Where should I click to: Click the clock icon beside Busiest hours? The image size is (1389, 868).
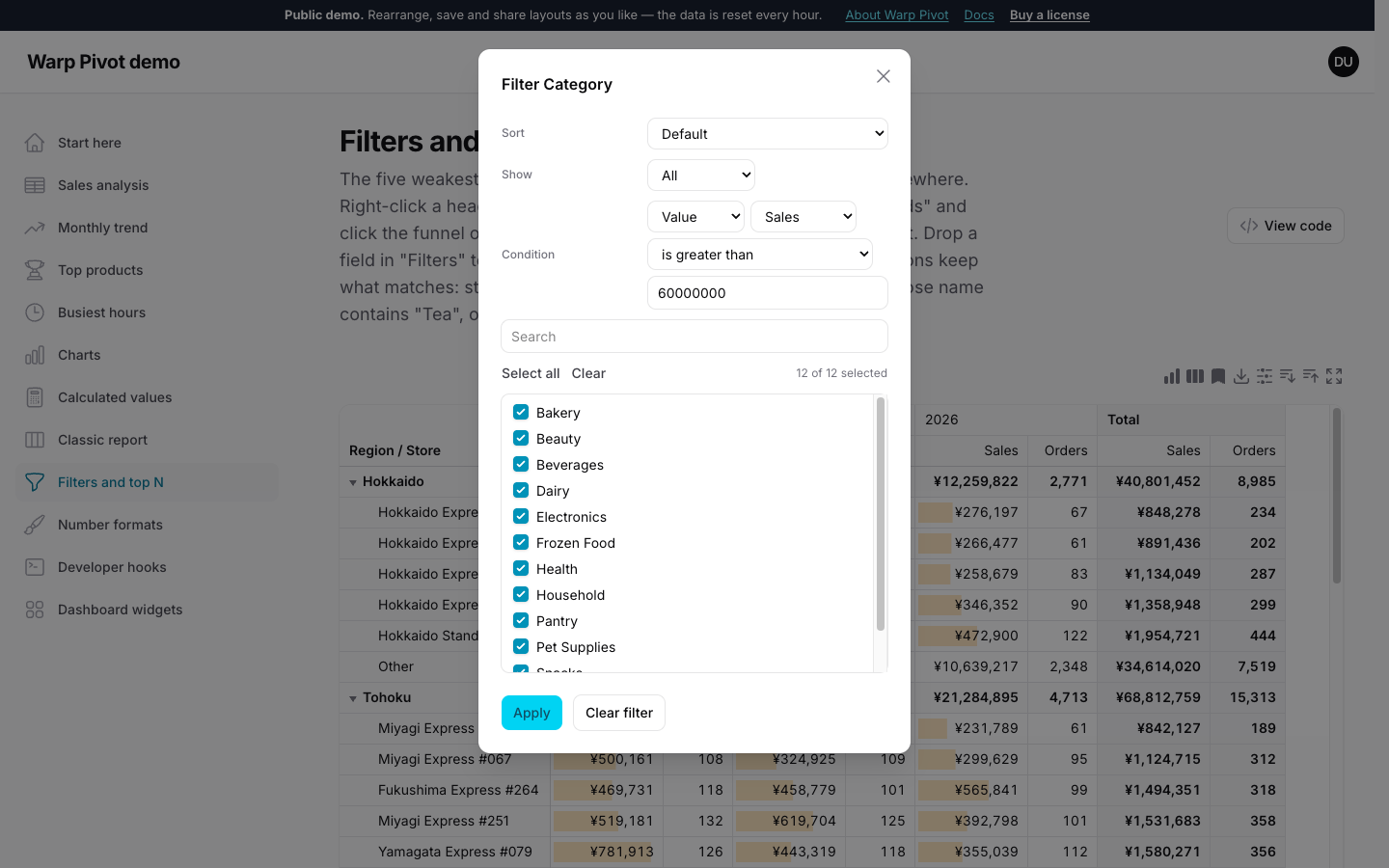[35, 312]
